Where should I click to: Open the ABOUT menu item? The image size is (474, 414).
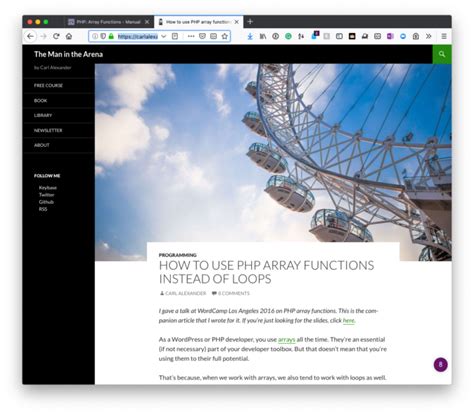coord(42,145)
